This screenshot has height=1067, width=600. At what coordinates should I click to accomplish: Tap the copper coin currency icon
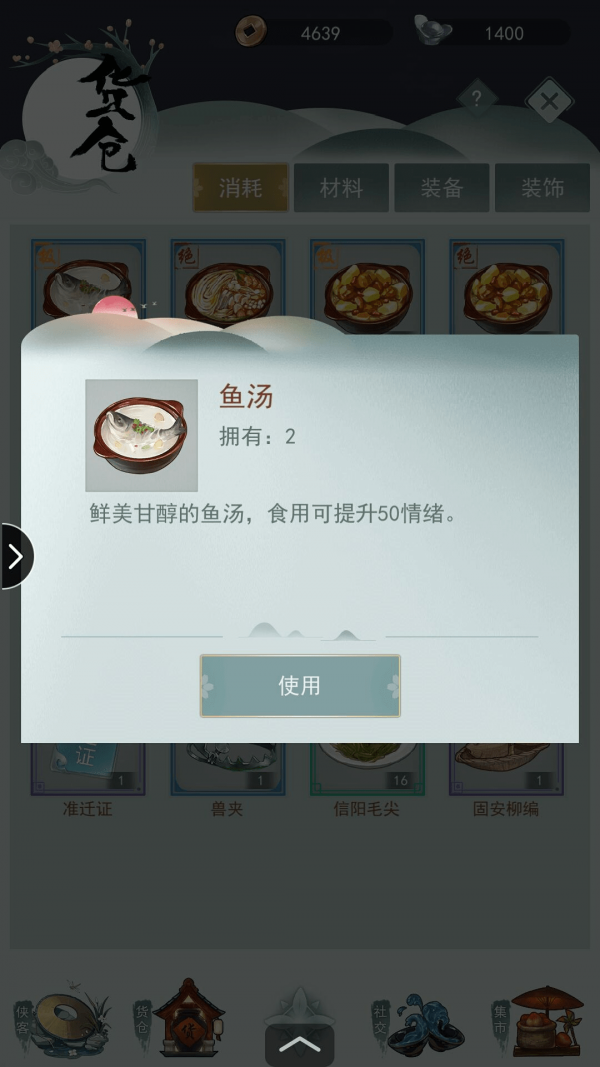pos(251,31)
